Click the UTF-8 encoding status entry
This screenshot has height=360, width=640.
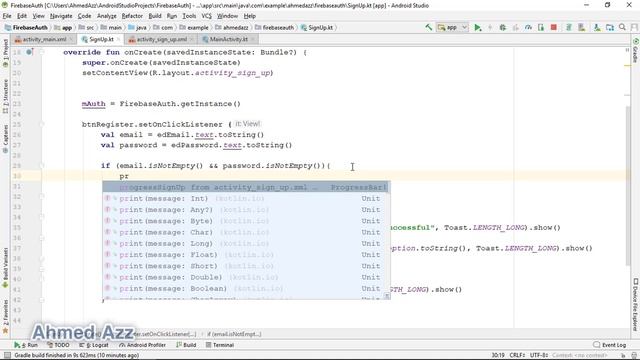pyautogui.click(x=539, y=356)
